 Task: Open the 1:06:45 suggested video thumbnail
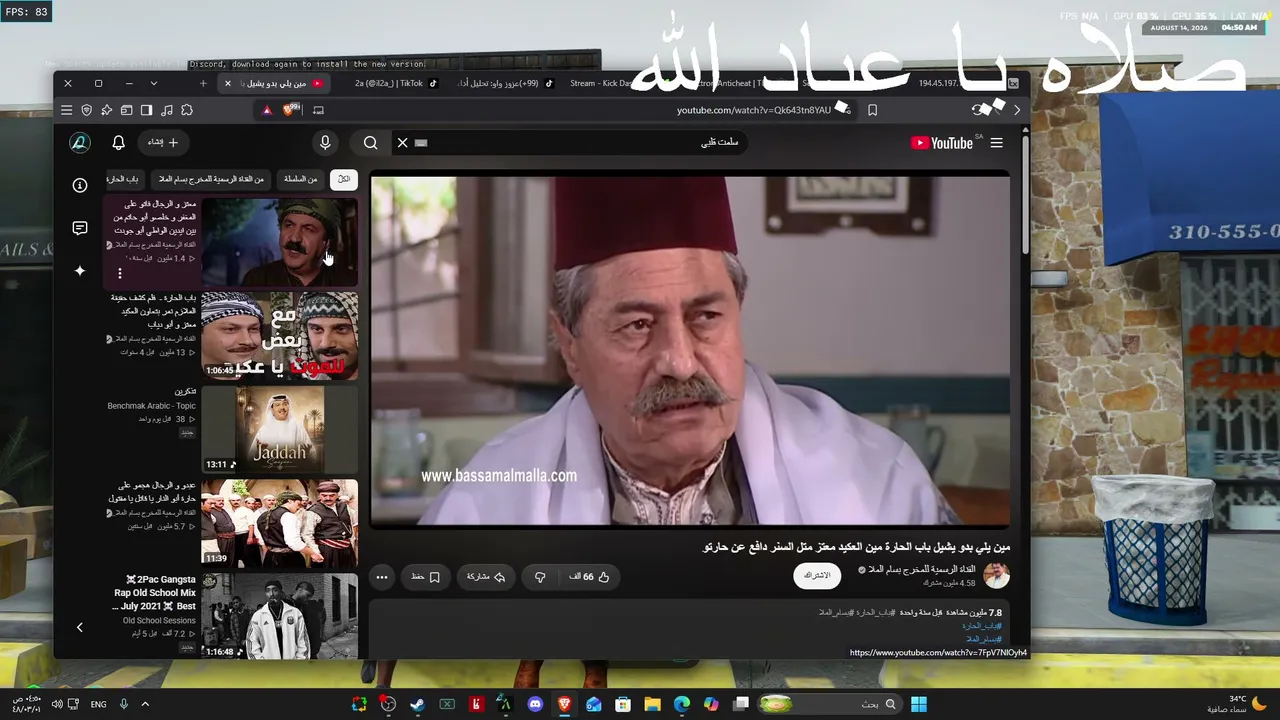(279, 335)
